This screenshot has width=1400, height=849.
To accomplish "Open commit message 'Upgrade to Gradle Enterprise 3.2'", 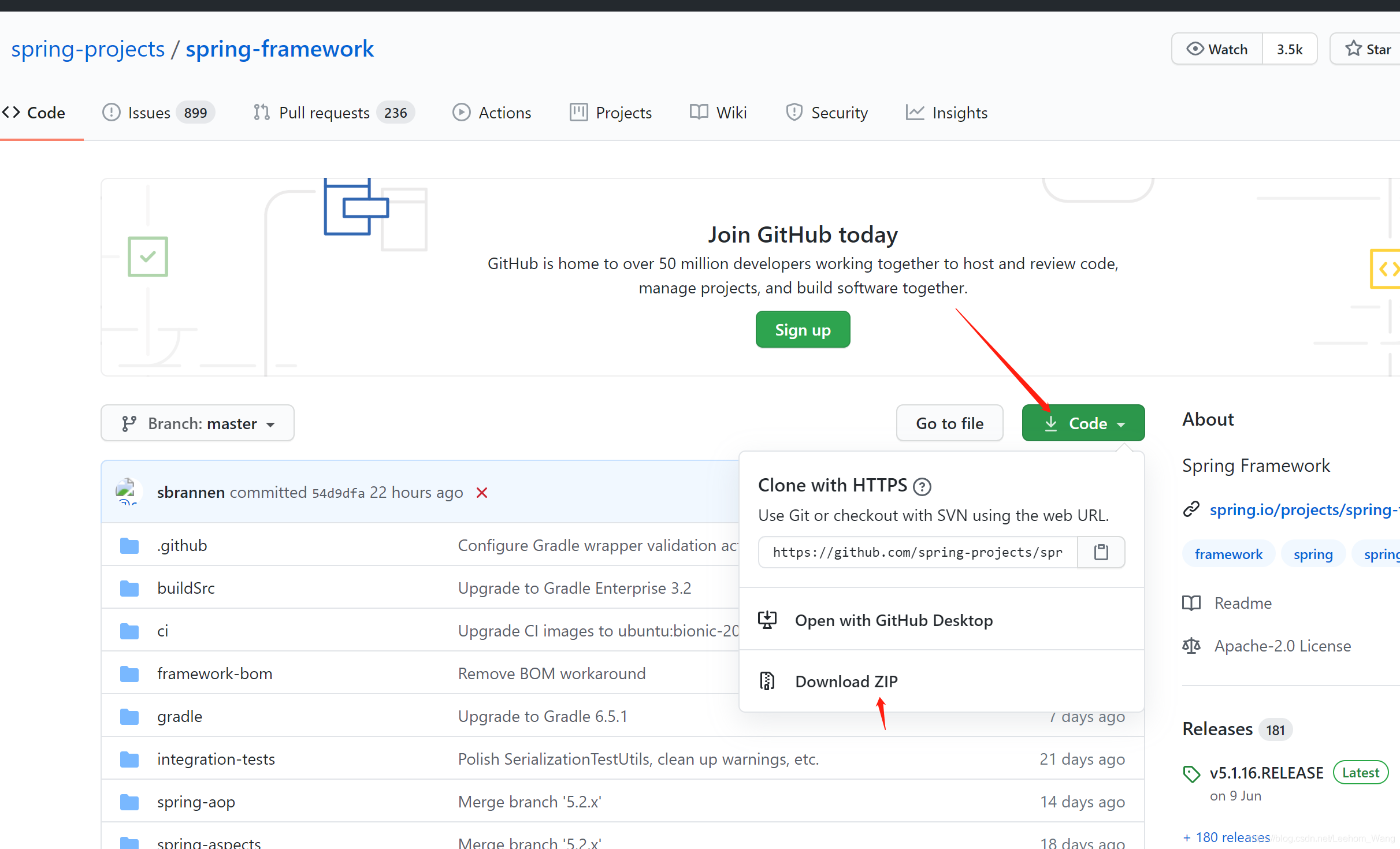I will click(x=574, y=589).
